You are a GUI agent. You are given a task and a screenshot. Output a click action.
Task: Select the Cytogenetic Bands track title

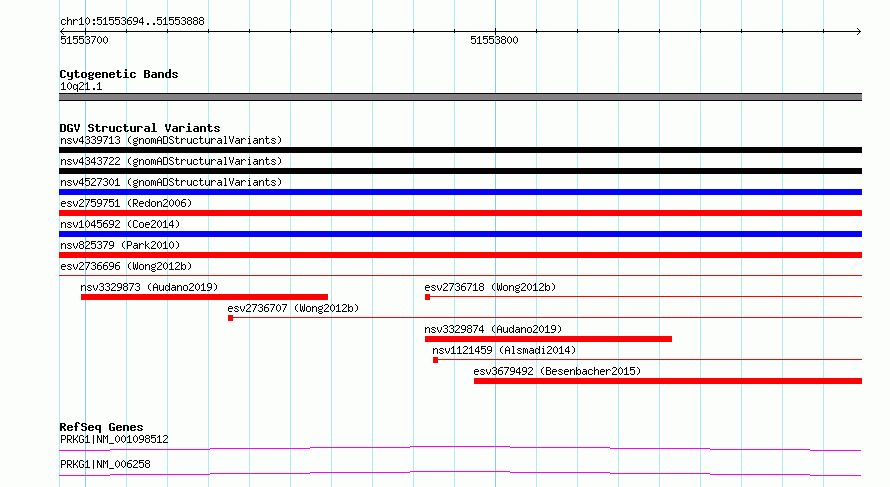[119, 74]
